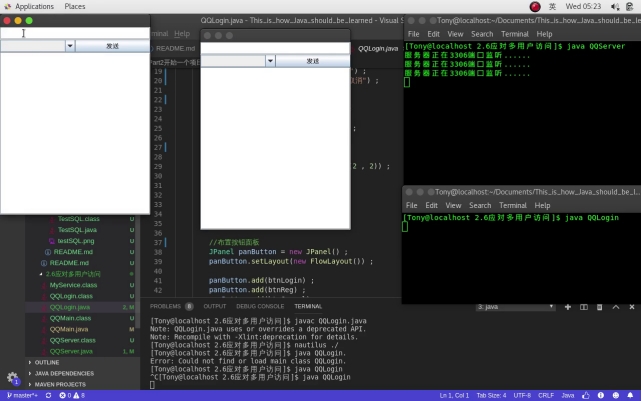Open Terminal menu in QQServer terminal

(x=515, y=34)
